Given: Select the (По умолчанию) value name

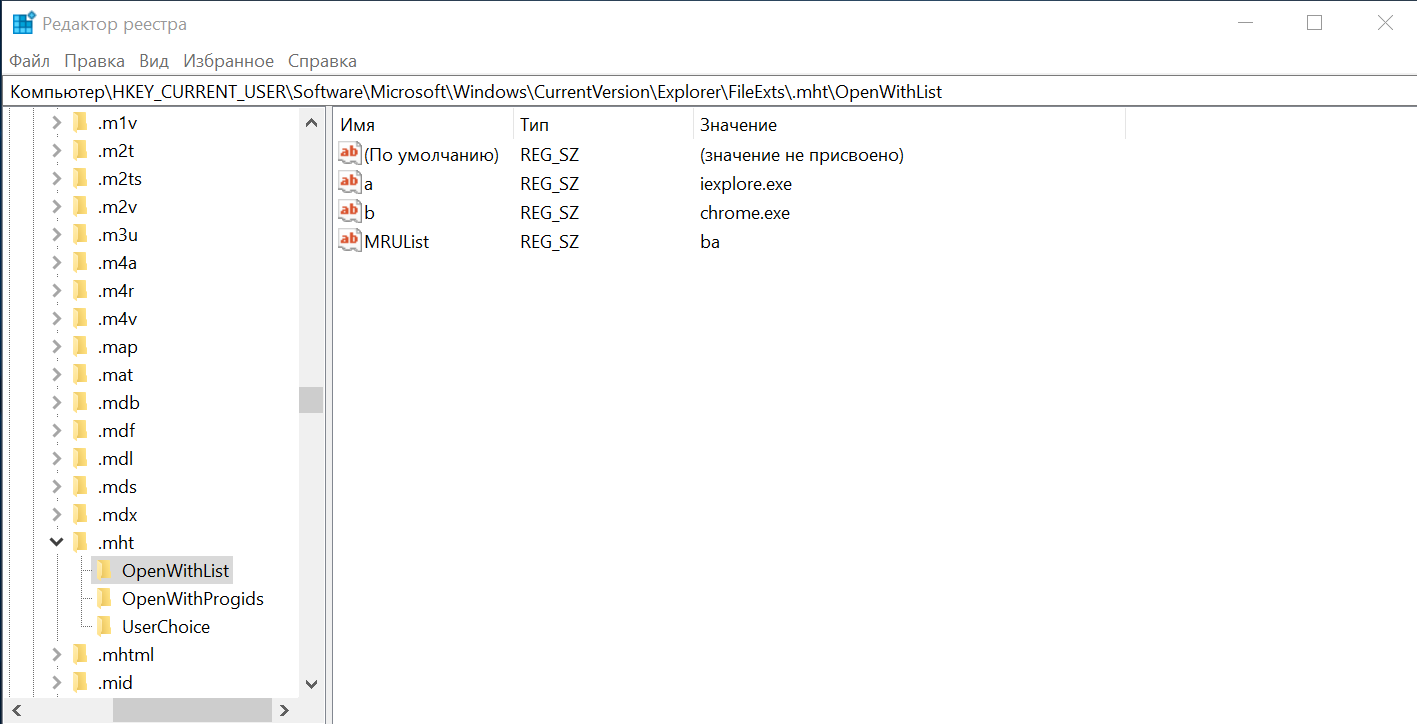Looking at the screenshot, I should point(431,155).
